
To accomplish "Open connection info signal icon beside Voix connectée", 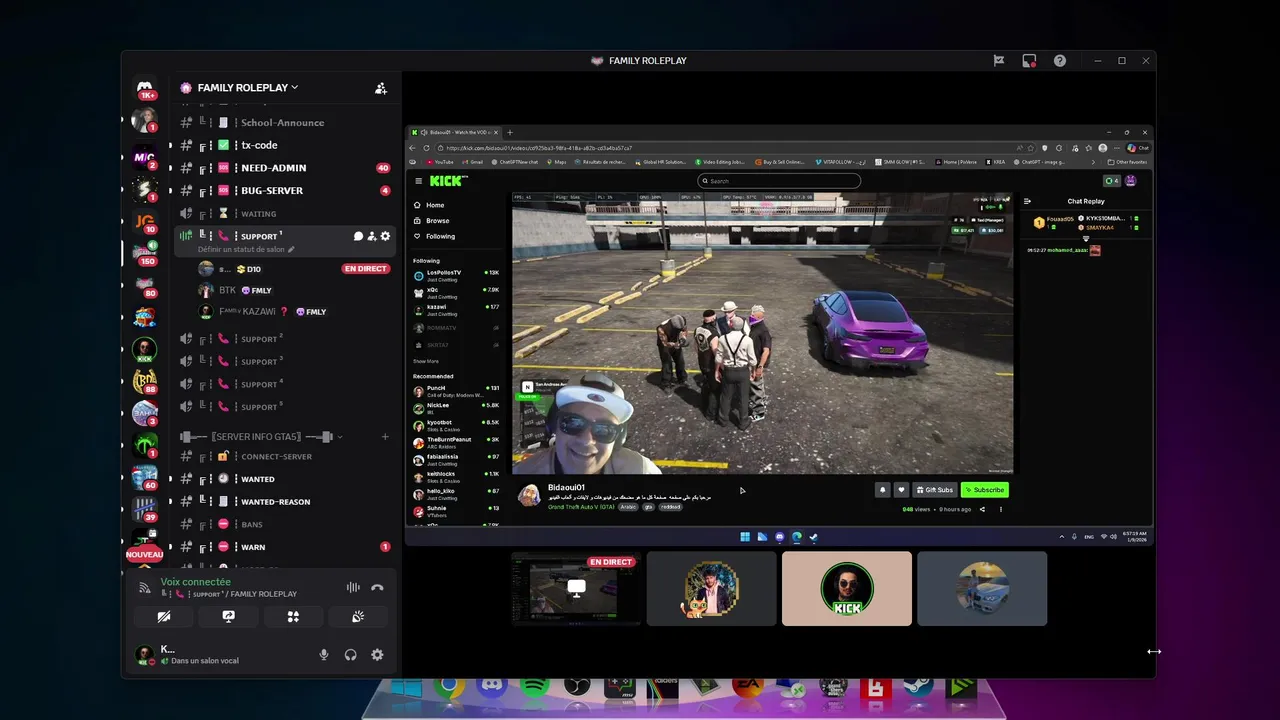I will 145,588.
